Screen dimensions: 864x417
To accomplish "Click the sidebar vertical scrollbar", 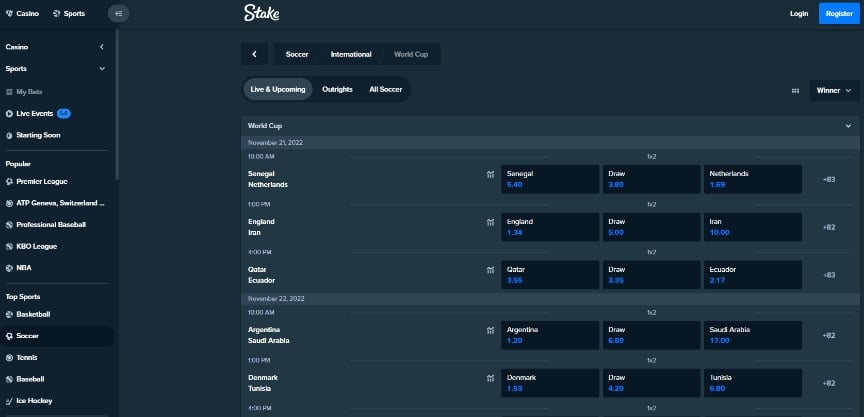I will (117, 105).
